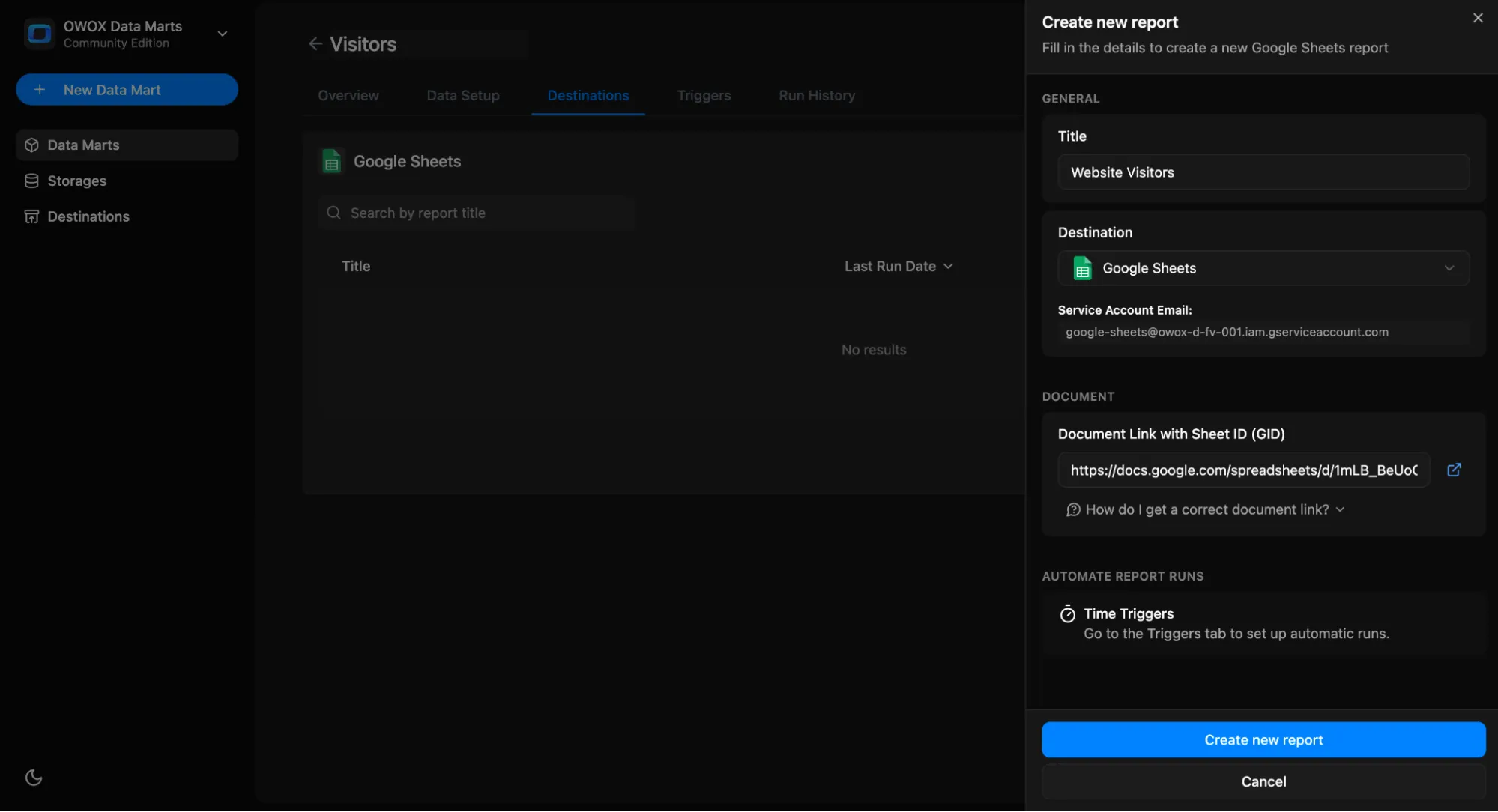Click the Create new report button

(1263, 739)
